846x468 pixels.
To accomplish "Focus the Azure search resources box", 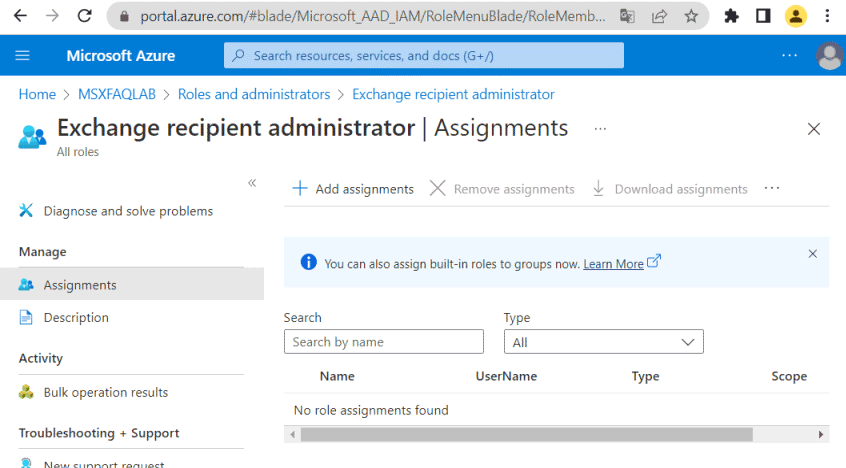I will (424, 56).
